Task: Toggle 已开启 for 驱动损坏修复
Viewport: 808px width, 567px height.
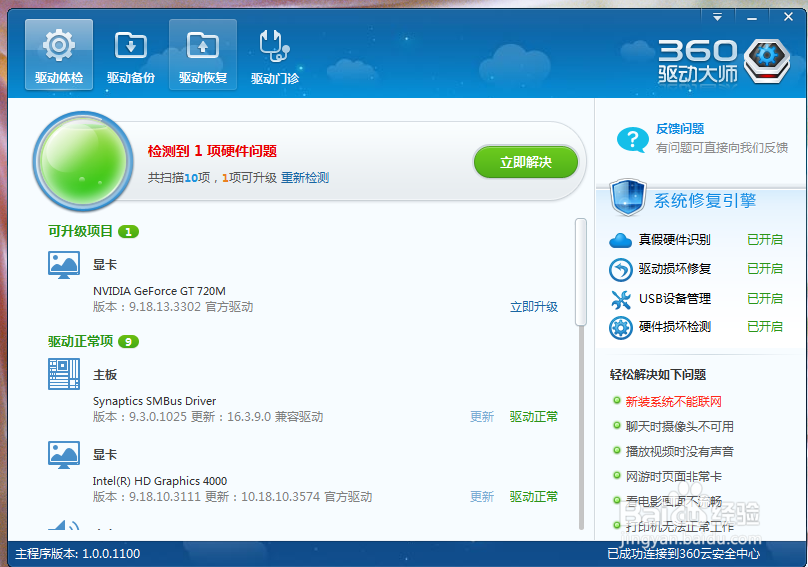Action: [x=765, y=269]
